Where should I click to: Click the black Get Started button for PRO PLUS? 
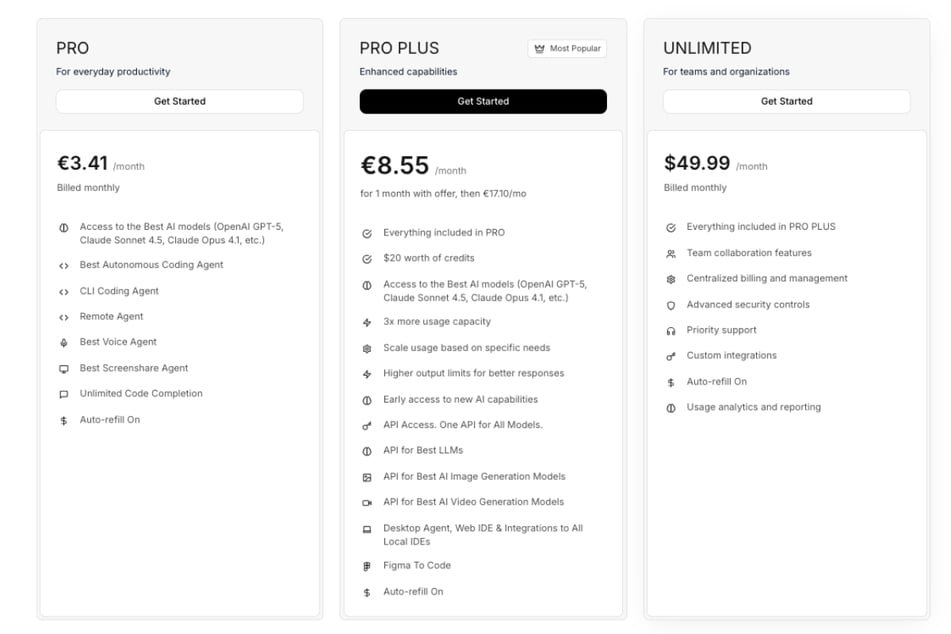[483, 101]
